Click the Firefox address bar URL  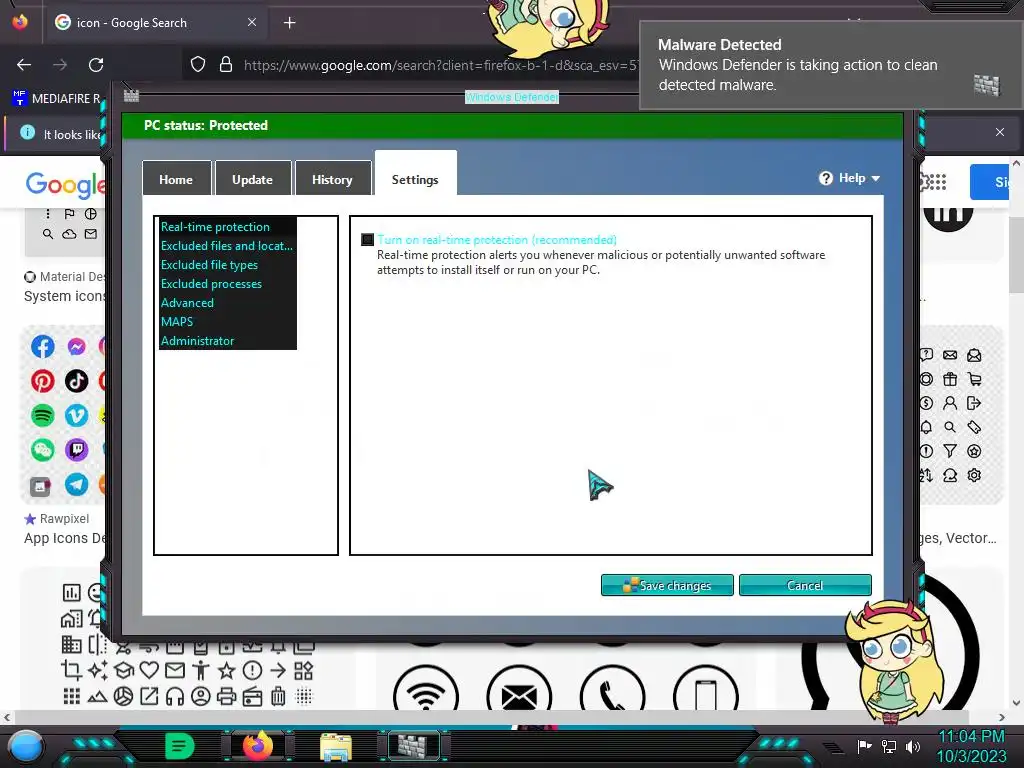[440, 65]
